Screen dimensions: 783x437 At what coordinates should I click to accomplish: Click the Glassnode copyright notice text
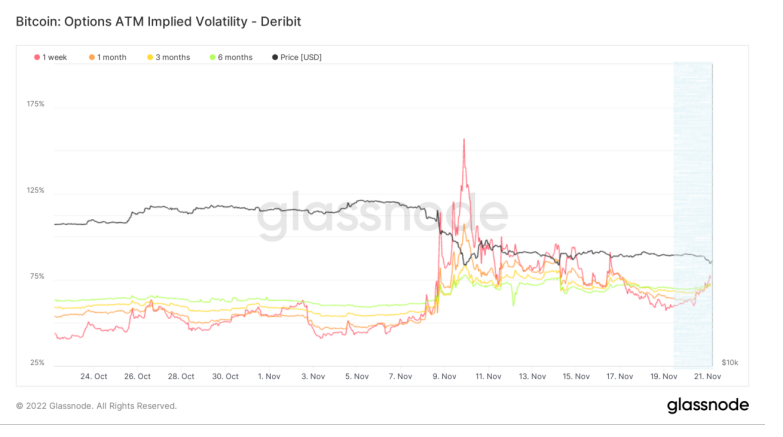[96, 406]
